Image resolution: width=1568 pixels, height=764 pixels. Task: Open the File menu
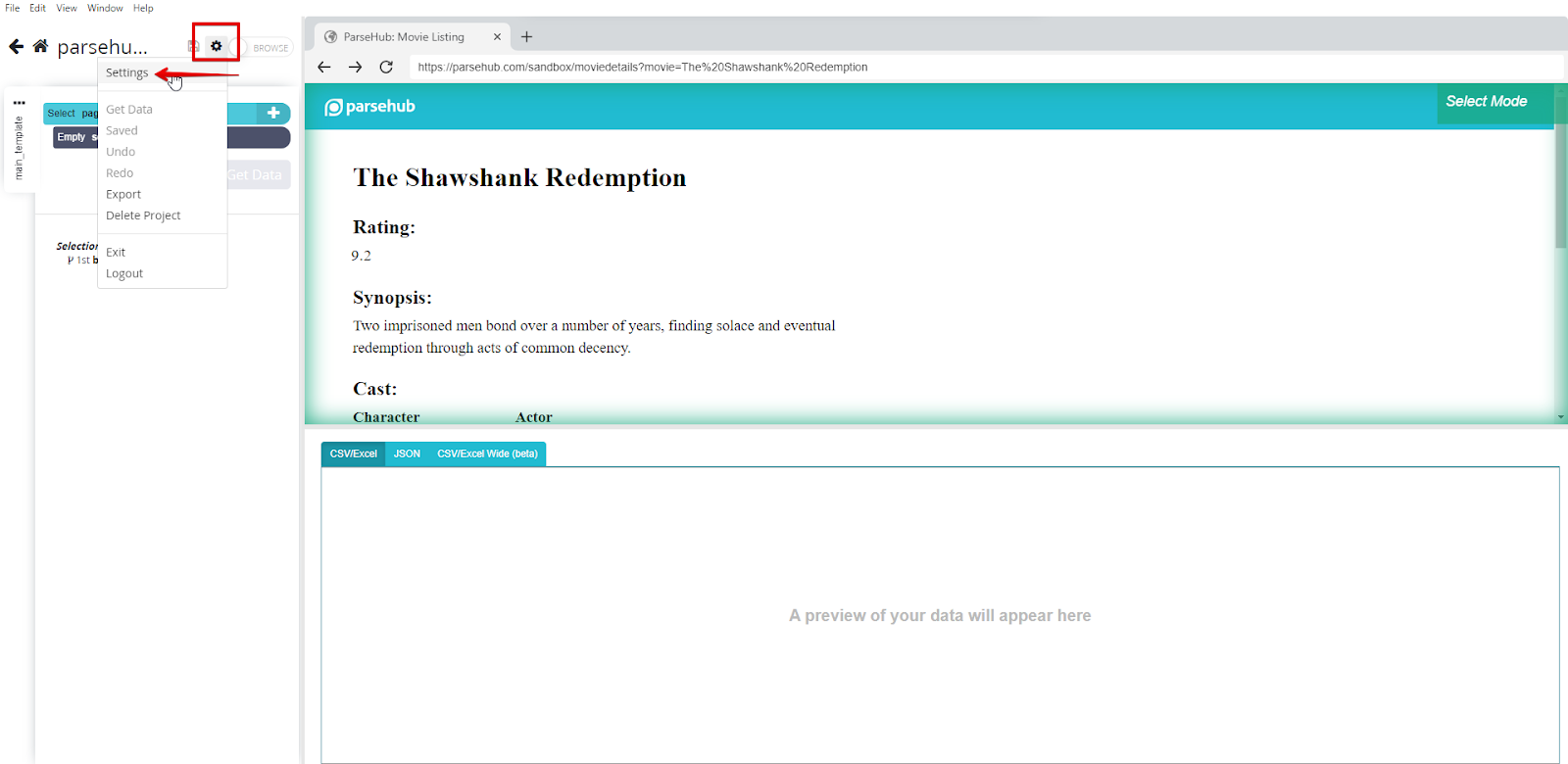(x=12, y=8)
